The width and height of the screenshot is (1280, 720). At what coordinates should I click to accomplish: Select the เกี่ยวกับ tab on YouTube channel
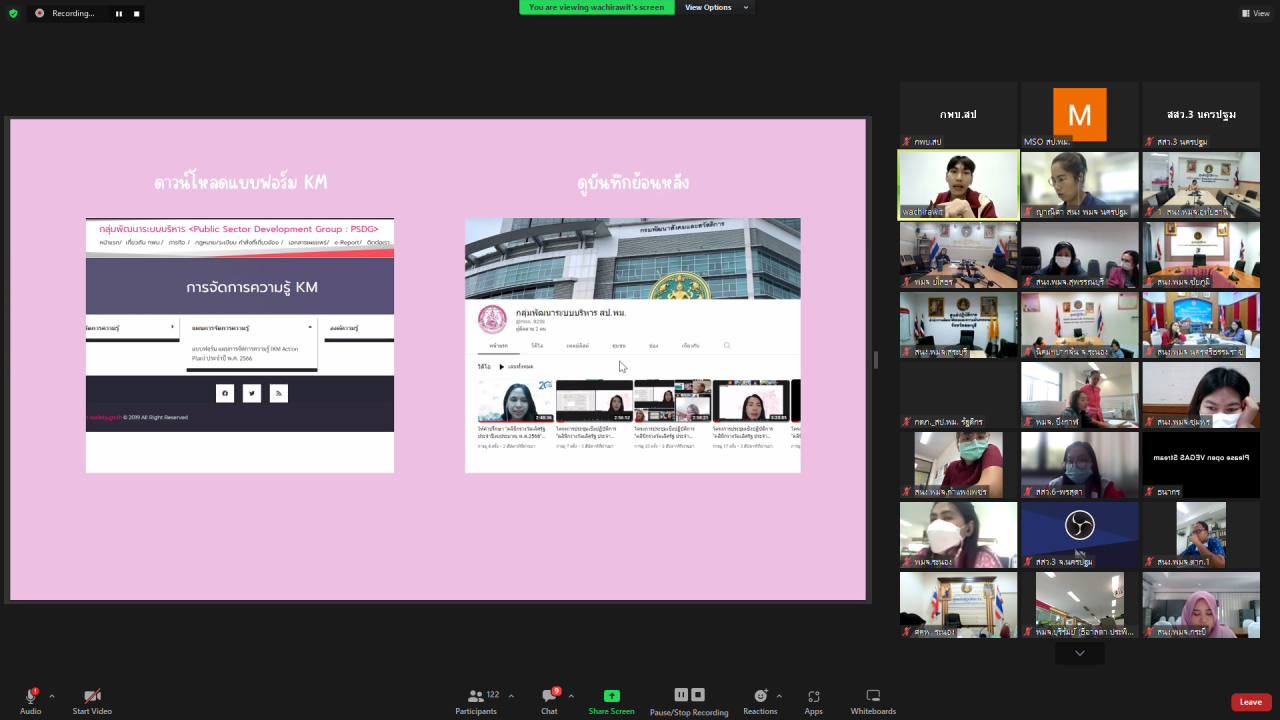[690, 346]
